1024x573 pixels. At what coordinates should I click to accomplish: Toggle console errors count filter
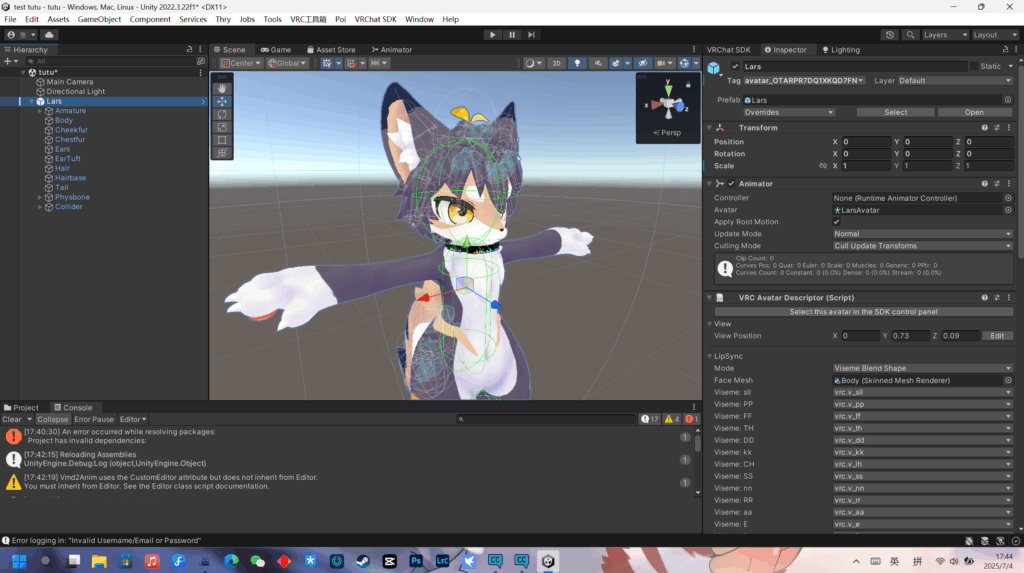pos(691,419)
